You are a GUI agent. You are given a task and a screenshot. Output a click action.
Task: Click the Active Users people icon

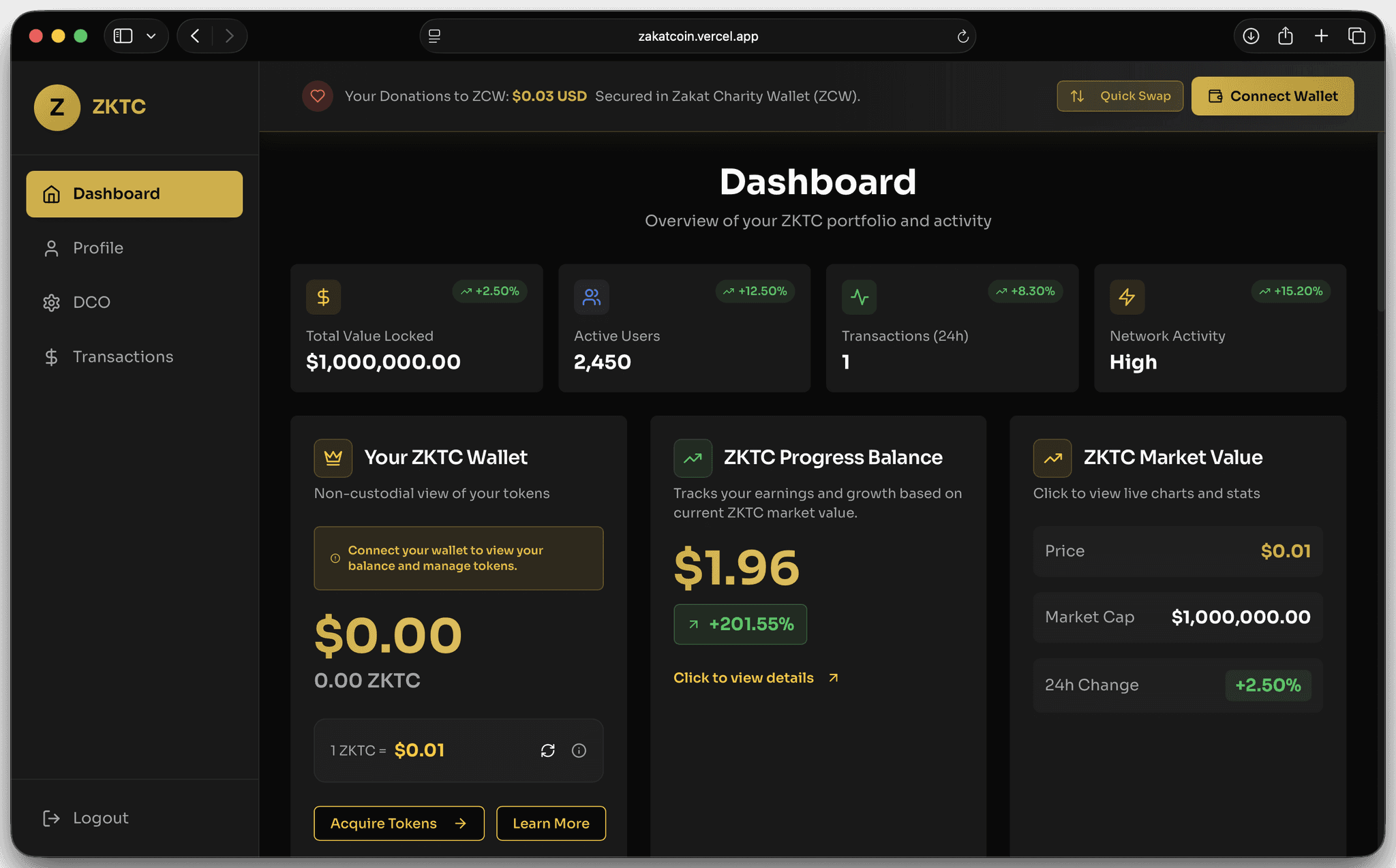591,297
